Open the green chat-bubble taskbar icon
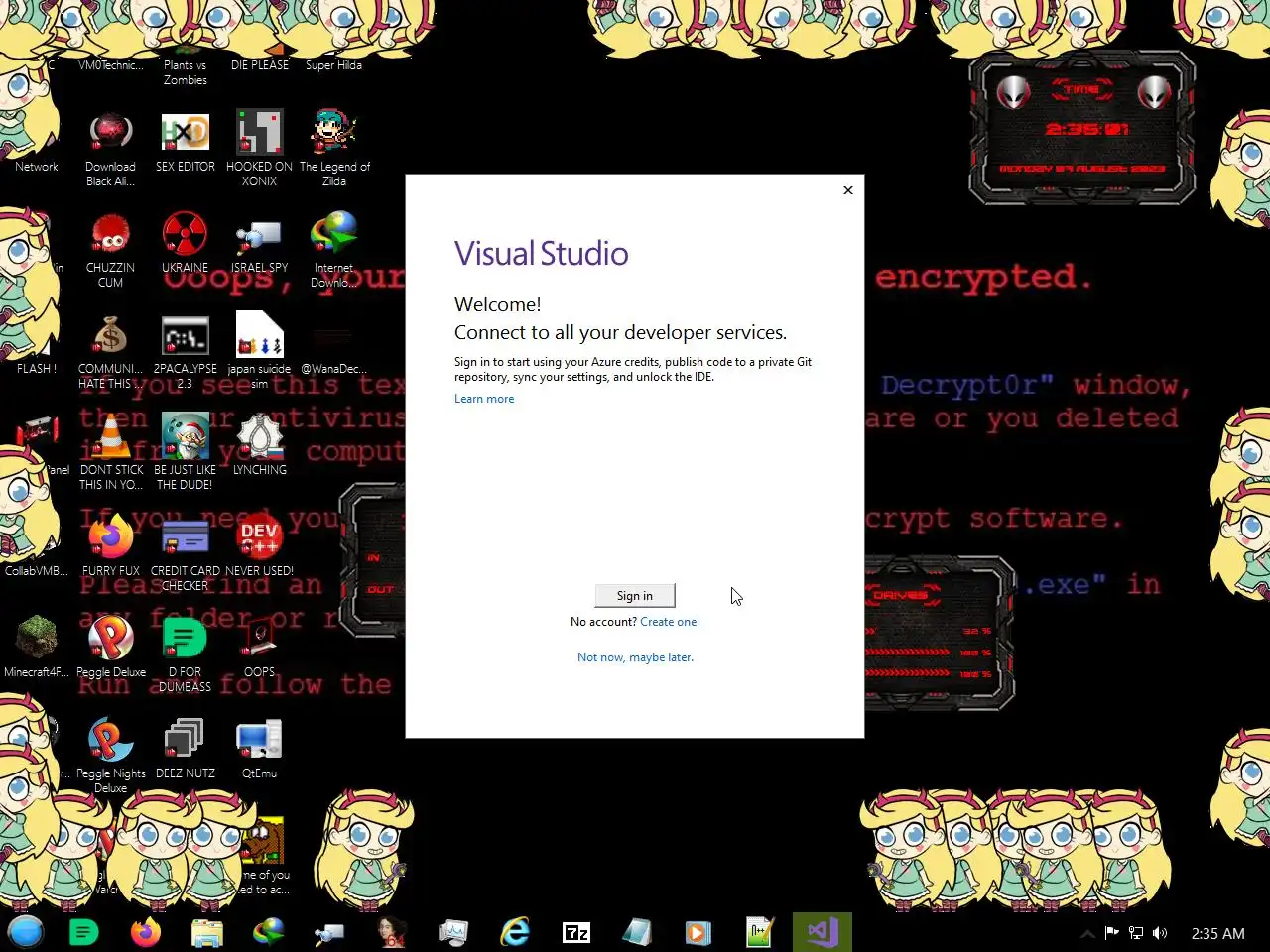This screenshot has width=1270, height=952. coord(84,932)
